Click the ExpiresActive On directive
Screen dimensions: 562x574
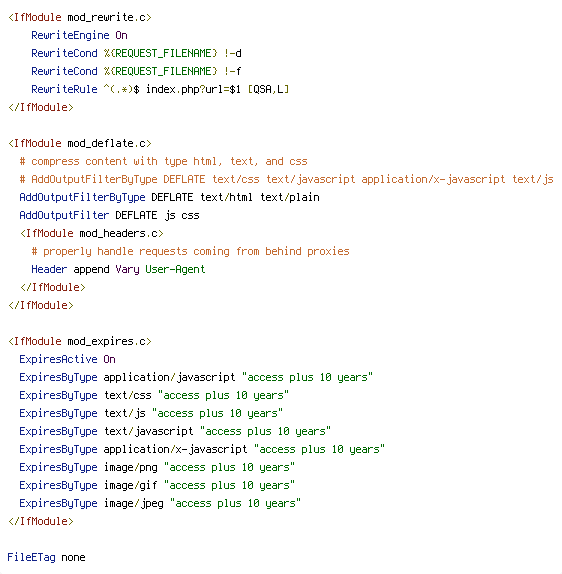tap(67, 359)
